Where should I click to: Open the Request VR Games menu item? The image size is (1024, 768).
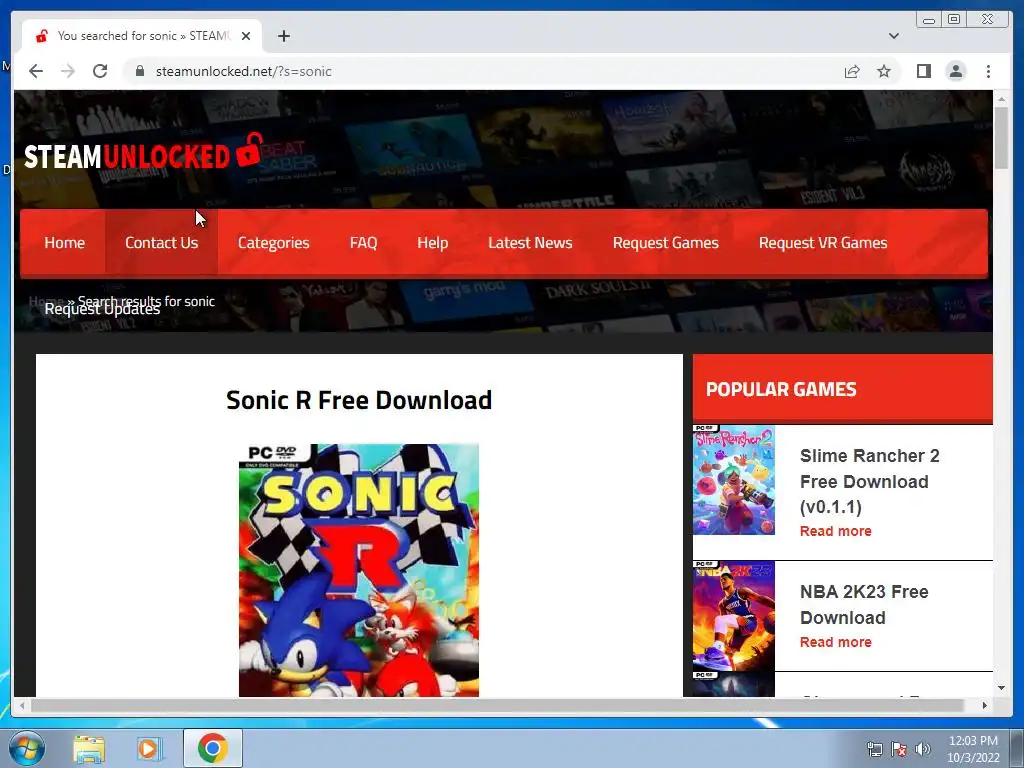tap(823, 243)
